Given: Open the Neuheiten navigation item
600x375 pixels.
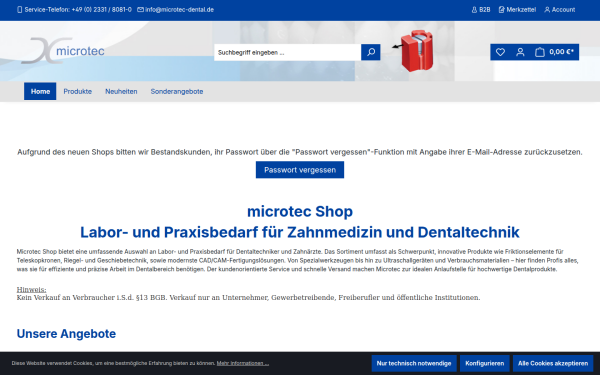Looking at the screenshot, I should click(x=121, y=91).
